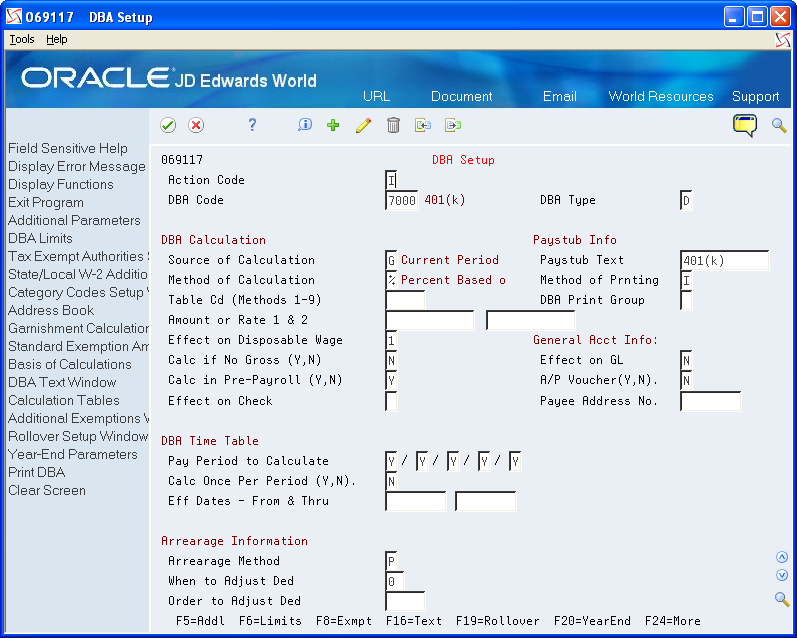
Task: Click the When to Adjust Ded field
Action: [x=395, y=581]
